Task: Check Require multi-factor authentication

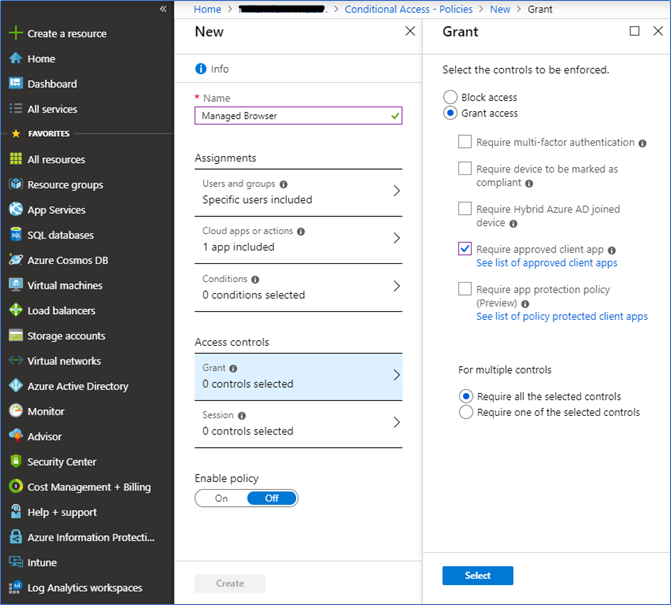Action: (465, 142)
